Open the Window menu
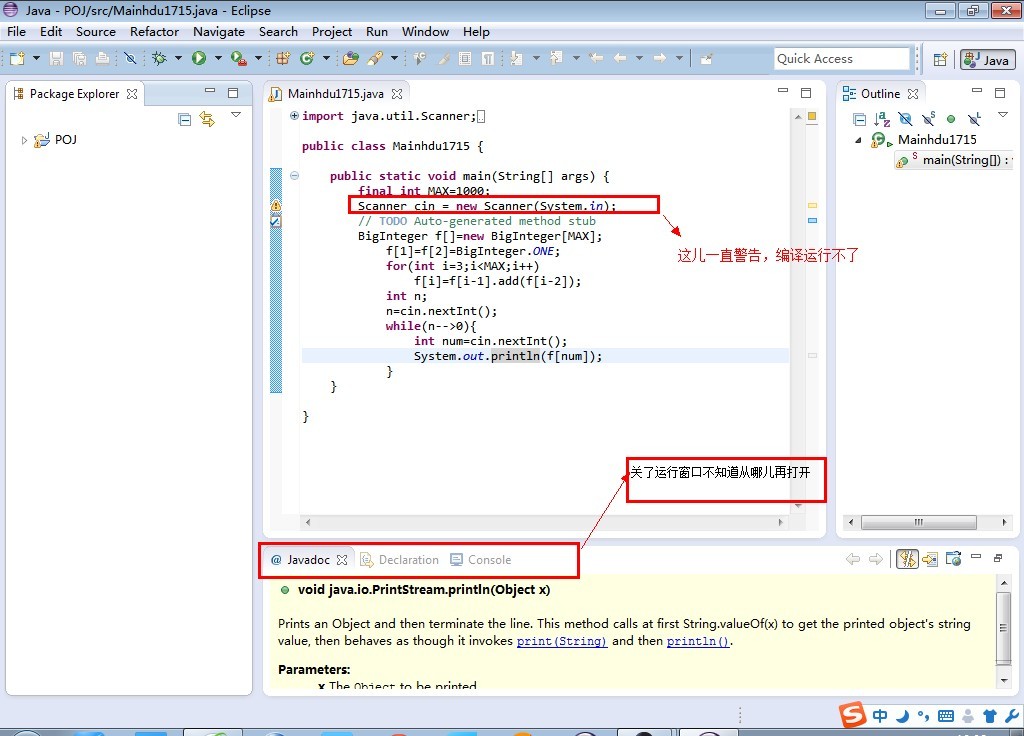 point(425,32)
